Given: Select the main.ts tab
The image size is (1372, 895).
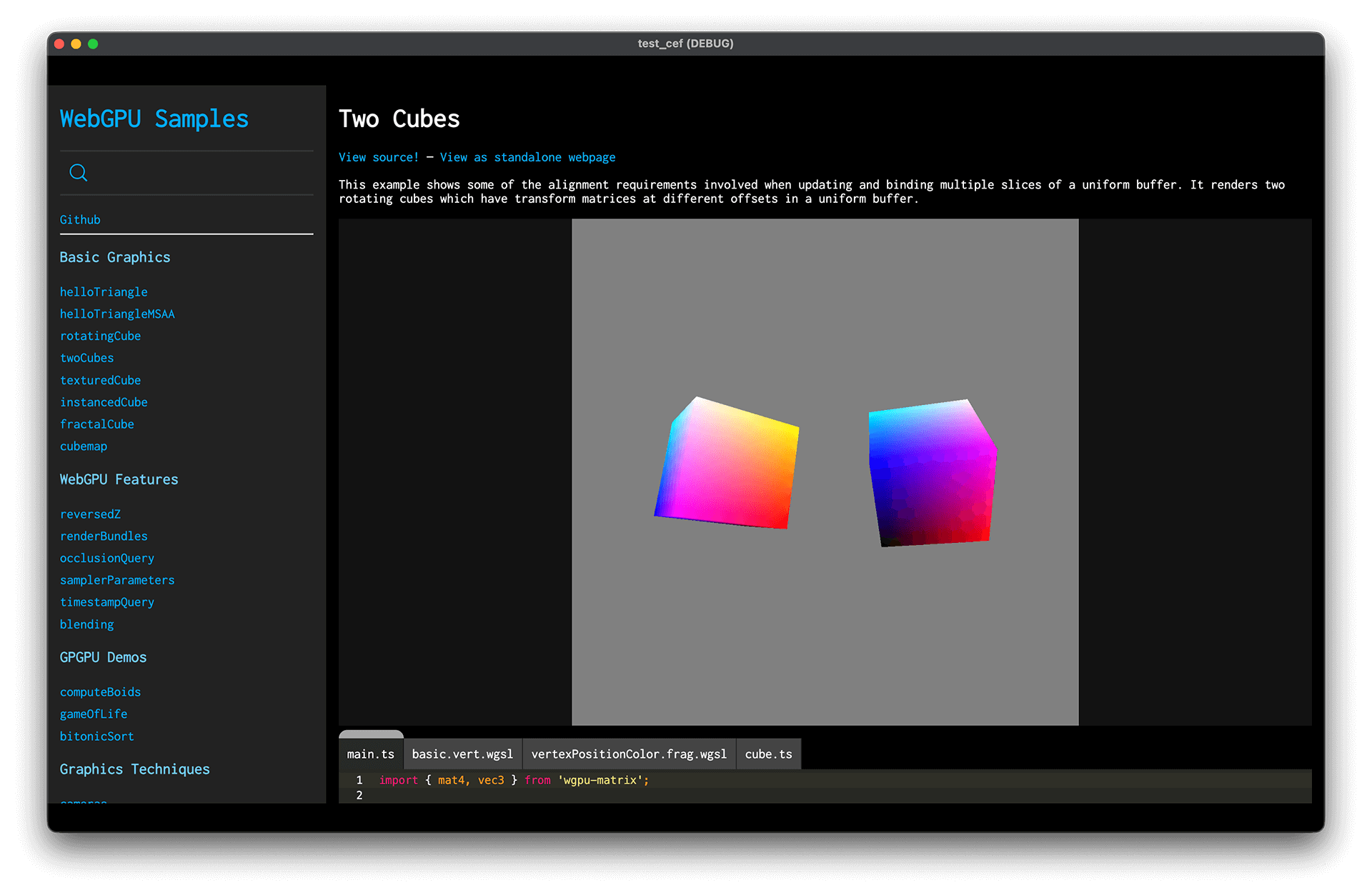Looking at the screenshot, I should tap(370, 754).
